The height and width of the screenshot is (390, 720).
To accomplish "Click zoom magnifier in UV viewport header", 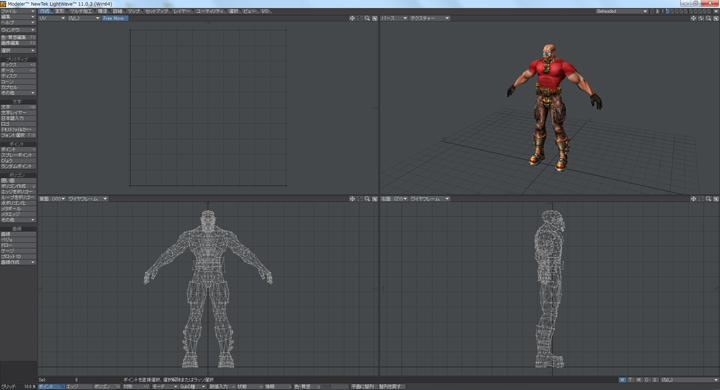I will click(x=367, y=18).
